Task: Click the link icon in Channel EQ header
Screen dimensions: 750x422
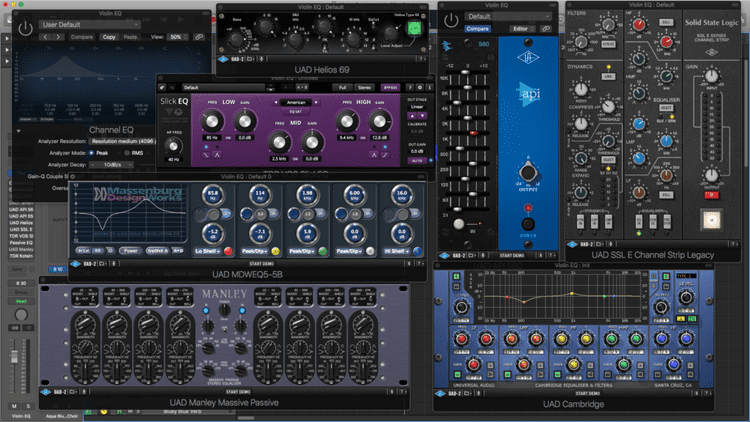Action: (x=199, y=37)
